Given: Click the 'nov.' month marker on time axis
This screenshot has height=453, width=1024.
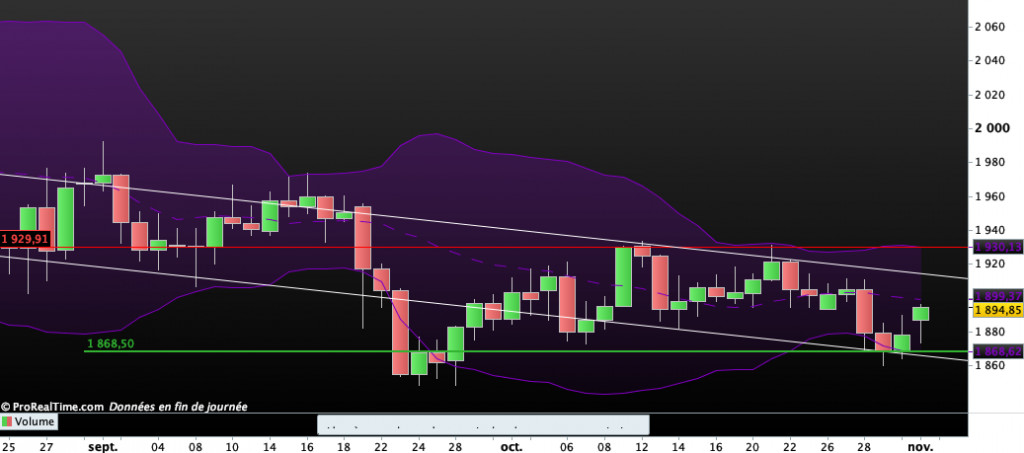Looking at the screenshot, I should 920,447.
